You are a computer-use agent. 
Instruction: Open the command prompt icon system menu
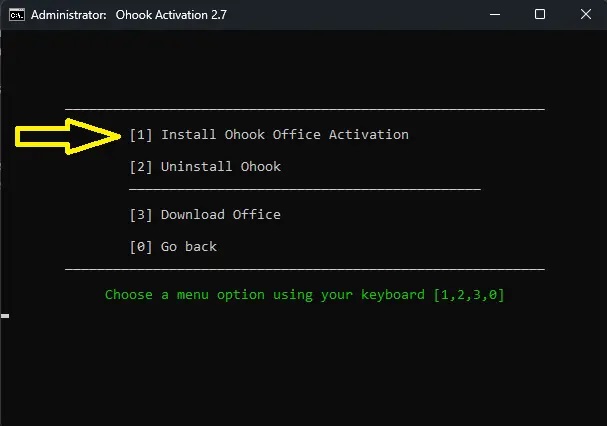point(17,15)
